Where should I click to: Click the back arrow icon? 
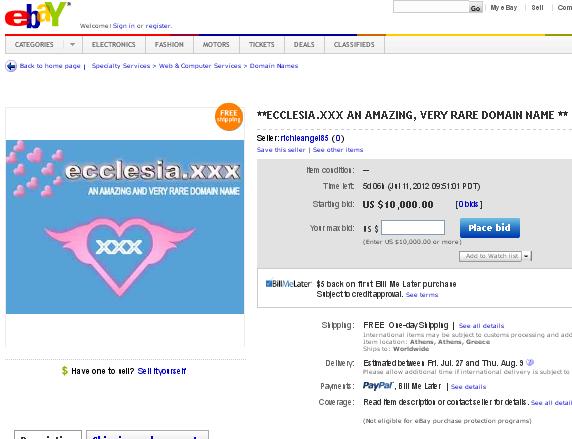11,66
